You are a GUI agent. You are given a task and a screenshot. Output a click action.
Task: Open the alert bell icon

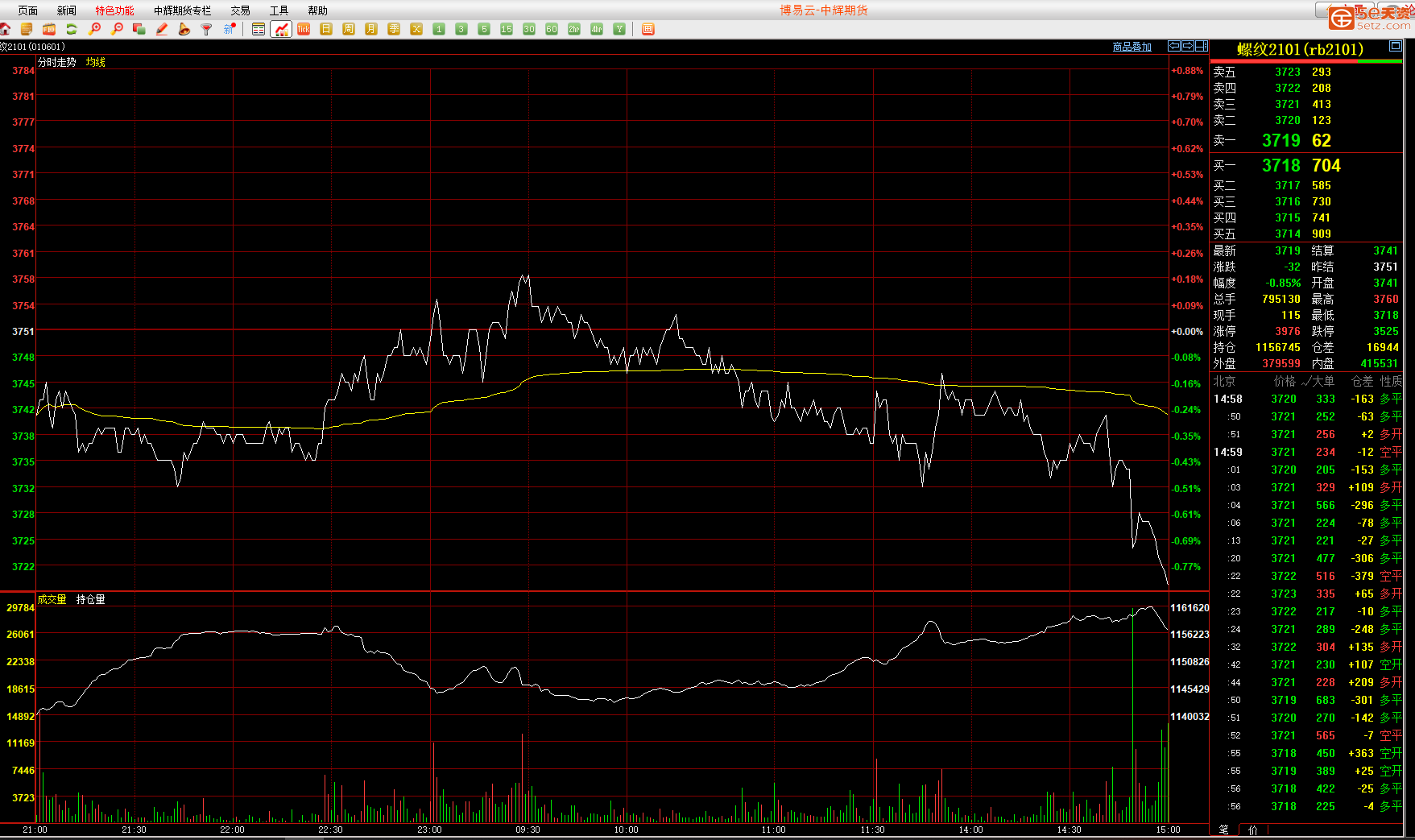184,29
